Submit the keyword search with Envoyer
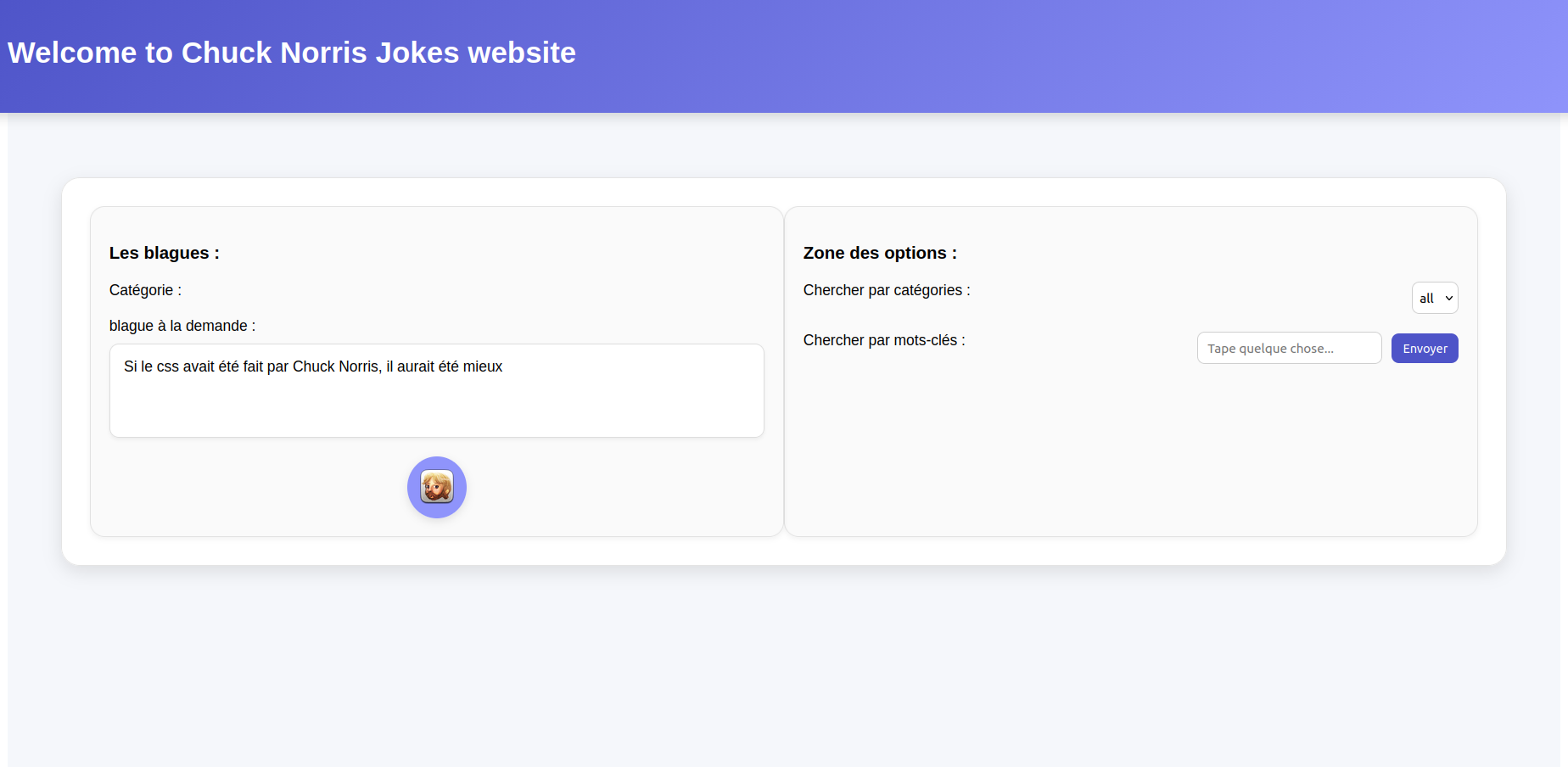Screen dimensions: 1568x772 click(x=1425, y=348)
